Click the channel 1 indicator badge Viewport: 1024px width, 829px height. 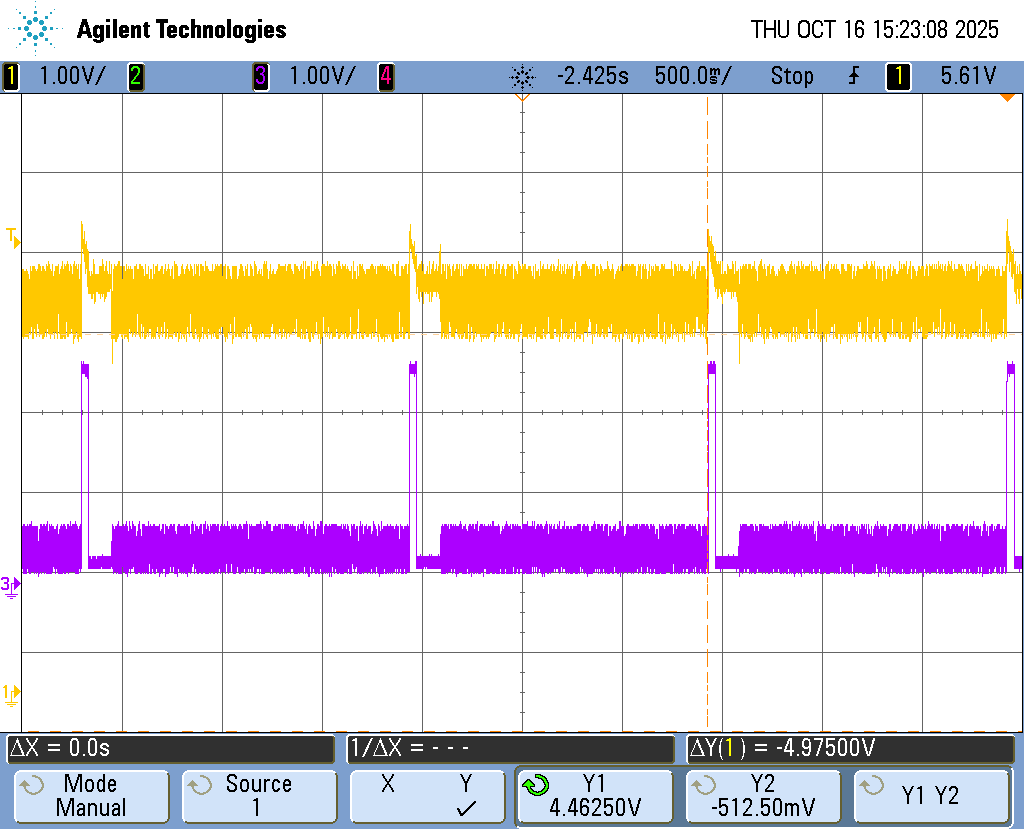click(x=10, y=76)
